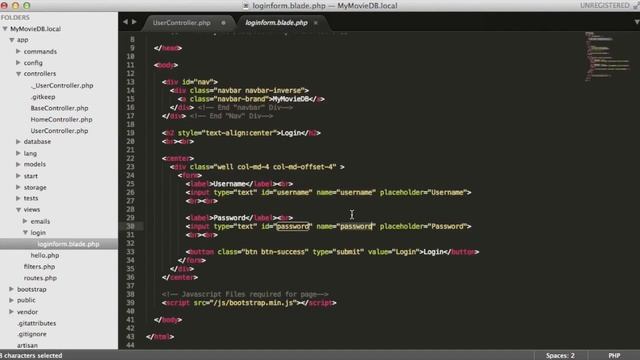
Task: Click the closing html tag line
Action: [160, 337]
